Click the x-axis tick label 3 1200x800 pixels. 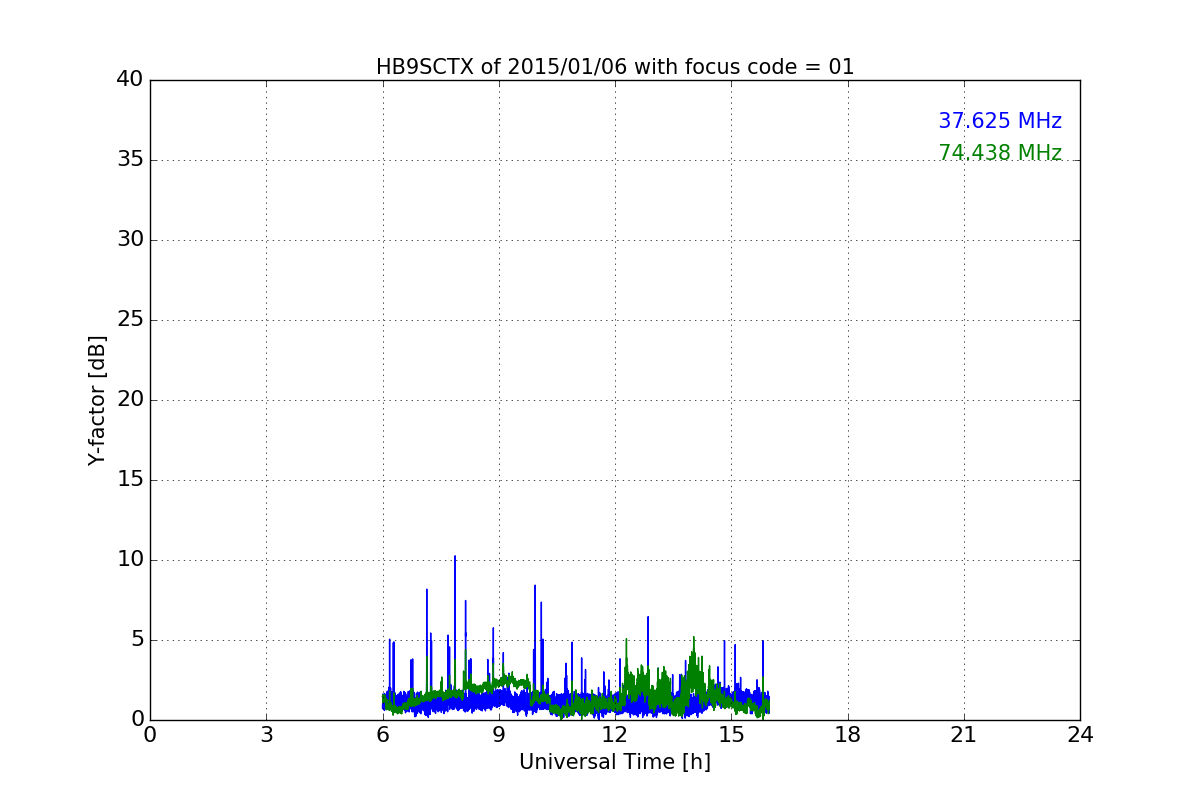[x=266, y=735]
